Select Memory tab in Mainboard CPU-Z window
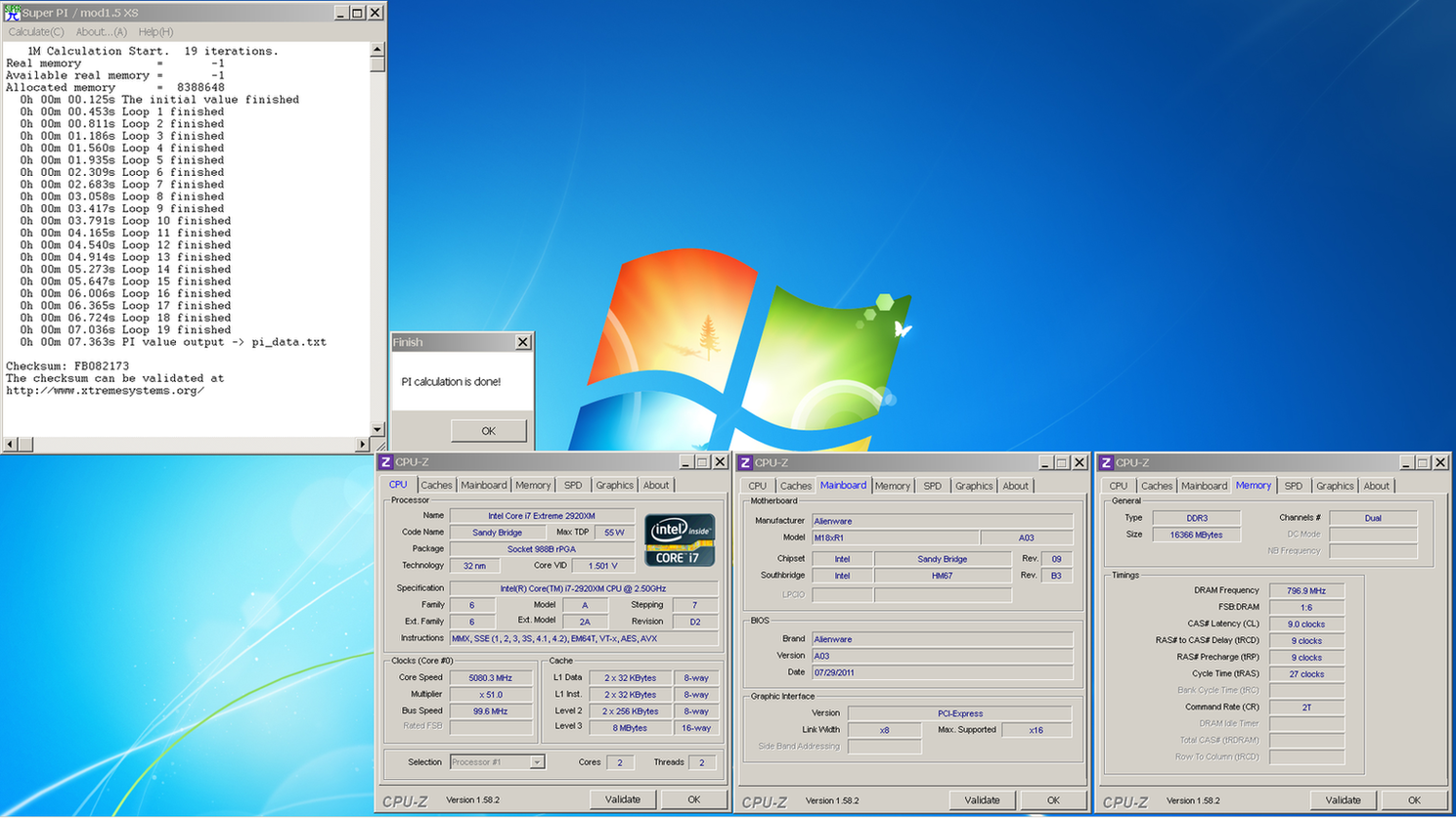 pyautogui.click(x=893, y=487)
